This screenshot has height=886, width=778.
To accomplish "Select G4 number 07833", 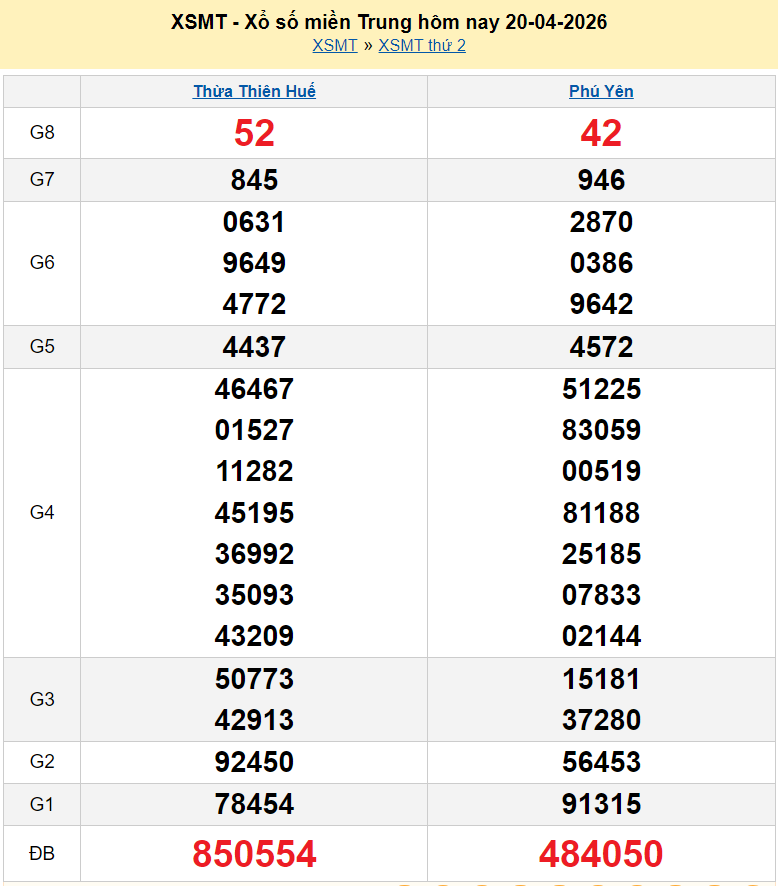I will coord(601,596).
